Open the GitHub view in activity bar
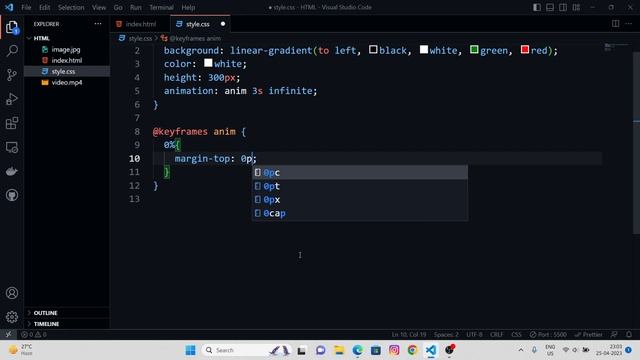This screenshot has width=640, height=360. 12,195
